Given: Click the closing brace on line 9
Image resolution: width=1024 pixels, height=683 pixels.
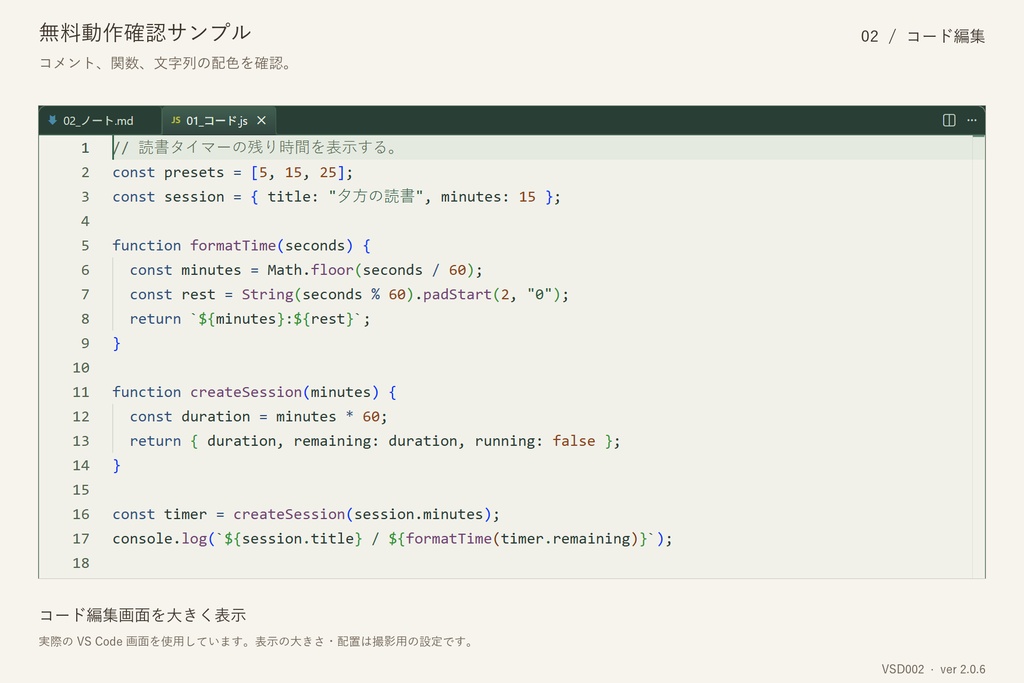Looking at the screenshot, I should pyautogui.click(x=117, y=343).
